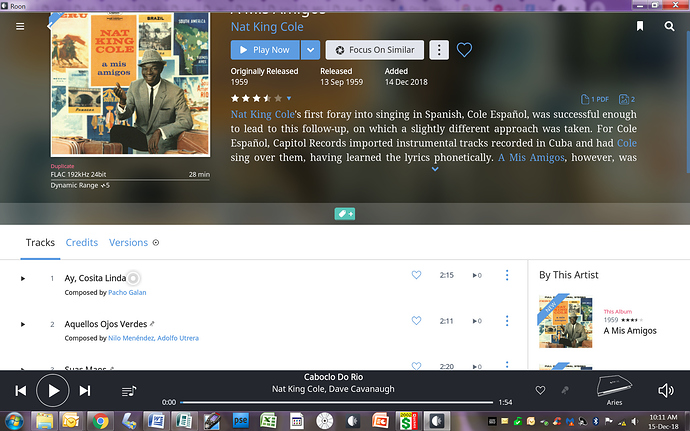The height and width of the screenshot is (431, 690).
Task: Switch to the Credits tab
Action: (x=82, y=243)
